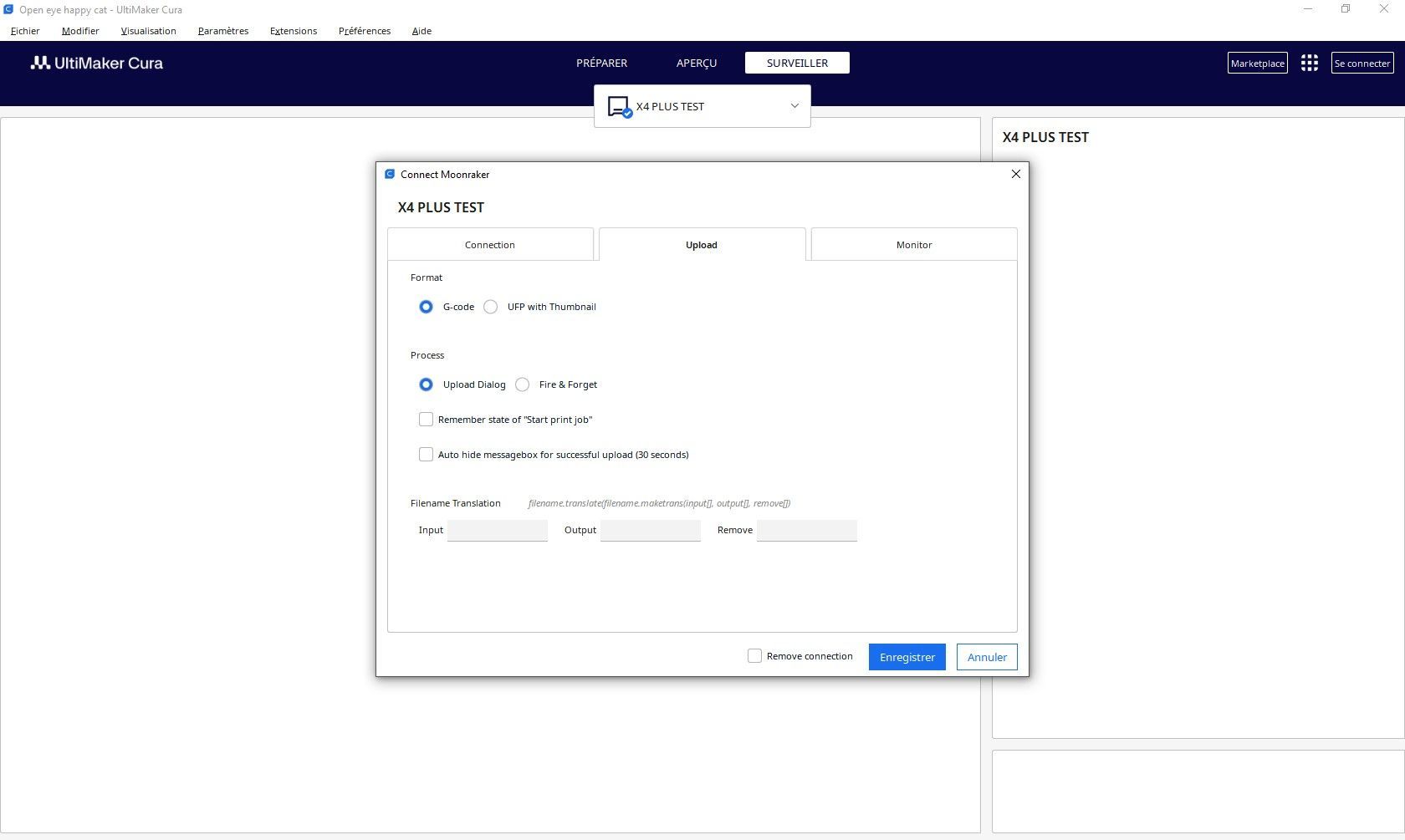Open the Préférences menu

[x=365, y=31]
